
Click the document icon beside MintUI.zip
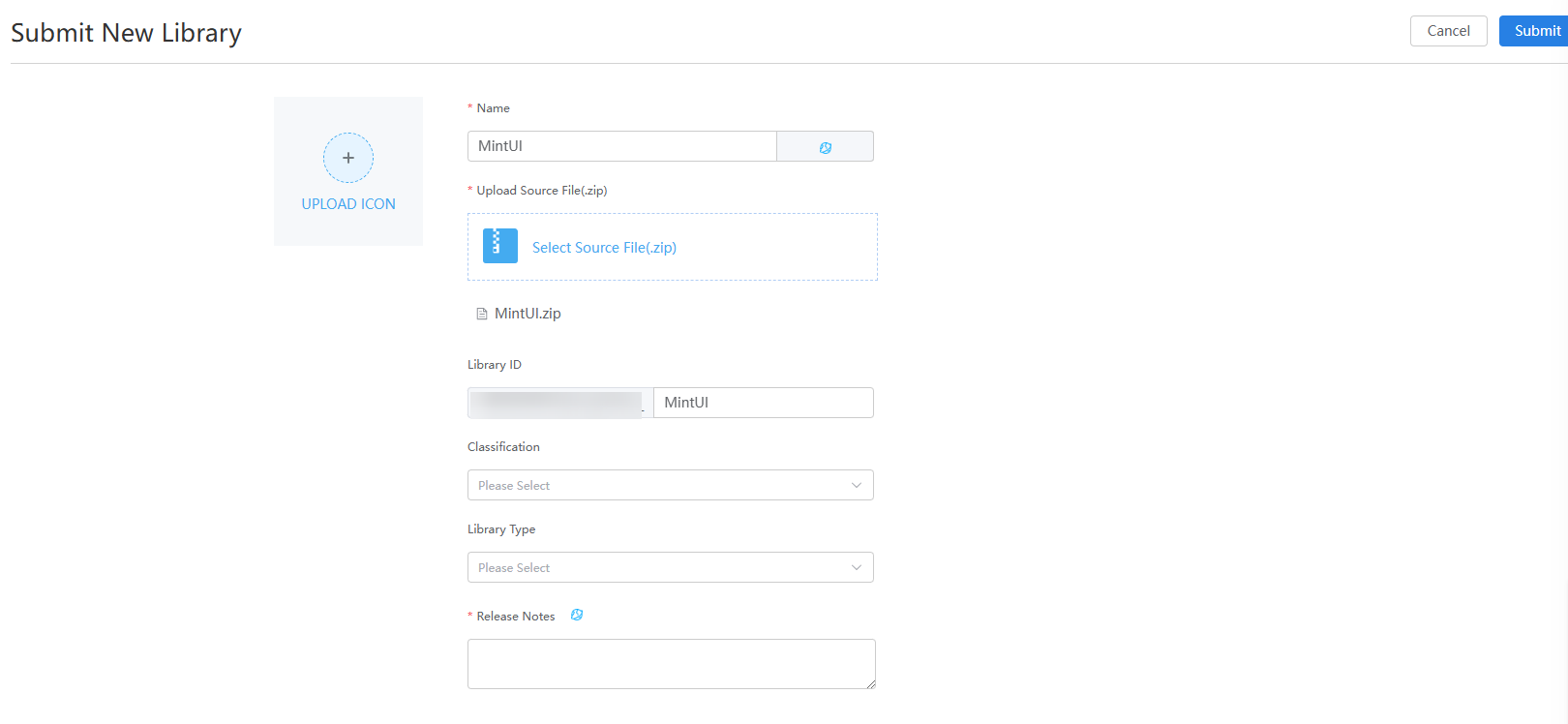[x=482, y=314]
